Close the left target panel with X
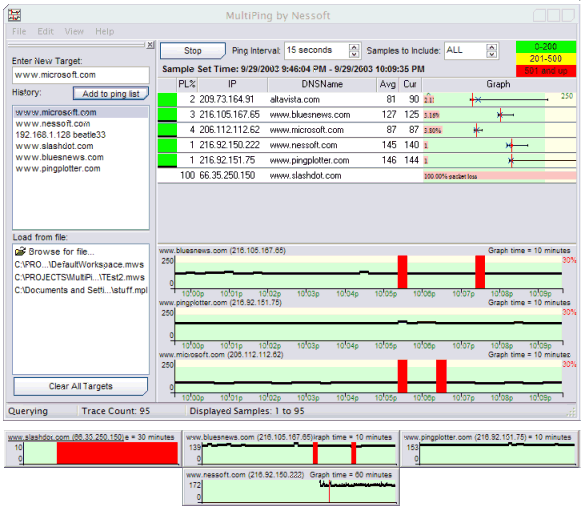 [x=150, y=45]
